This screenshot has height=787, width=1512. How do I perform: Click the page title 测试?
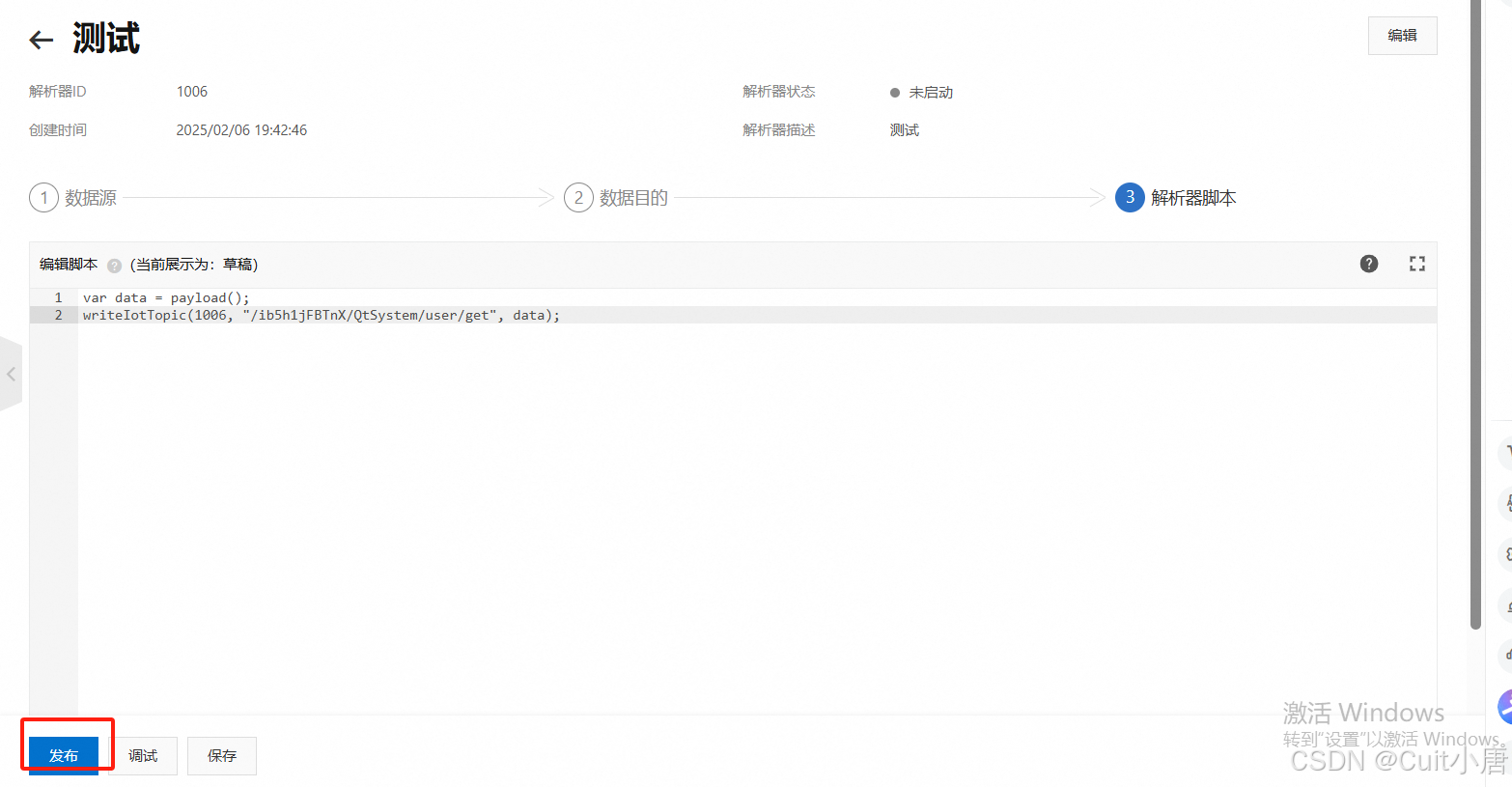pos(106,39)
